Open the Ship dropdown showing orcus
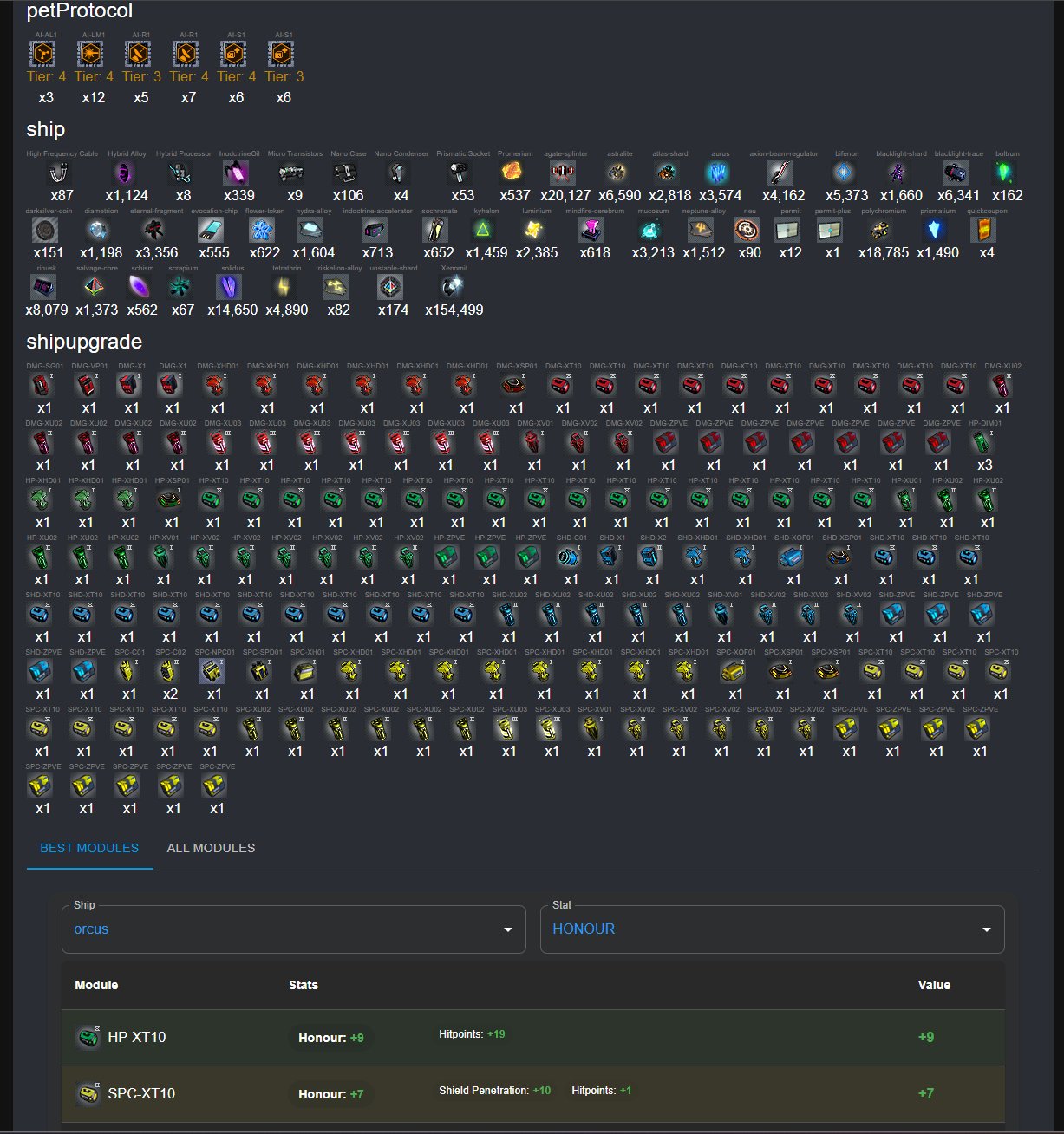This screenshot has width=1064, height=1134. tap(293, 929)
